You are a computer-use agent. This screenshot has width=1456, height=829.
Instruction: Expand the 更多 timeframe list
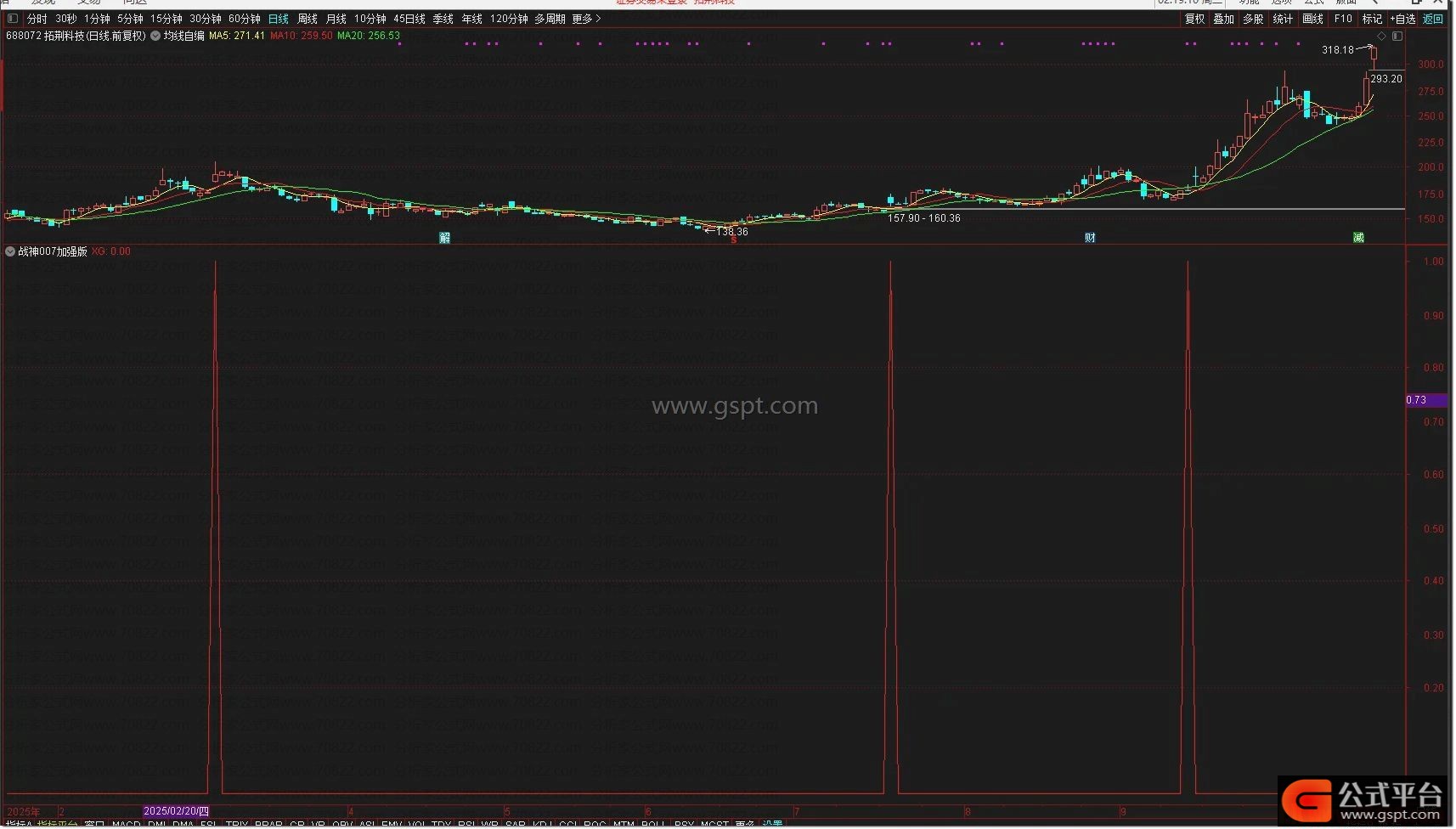coord(586,19)
